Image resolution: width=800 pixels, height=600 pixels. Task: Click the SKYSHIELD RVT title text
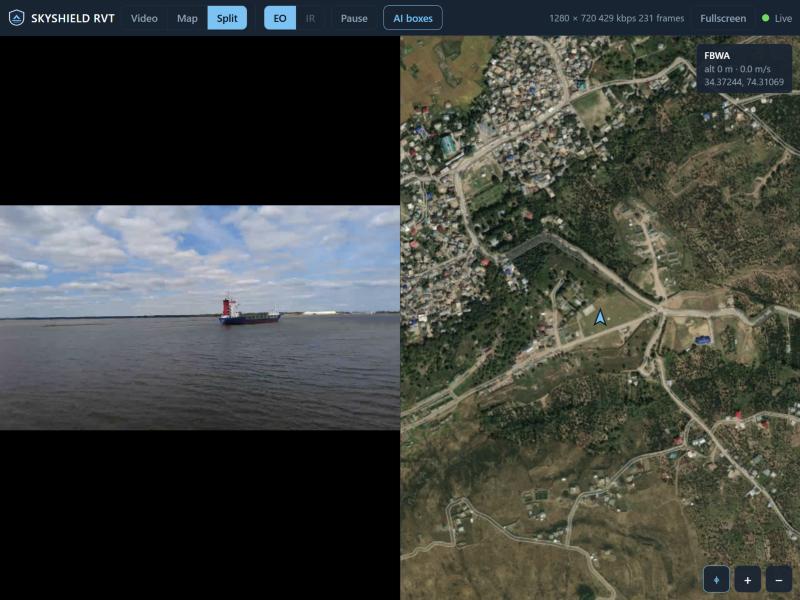[73, 18]
